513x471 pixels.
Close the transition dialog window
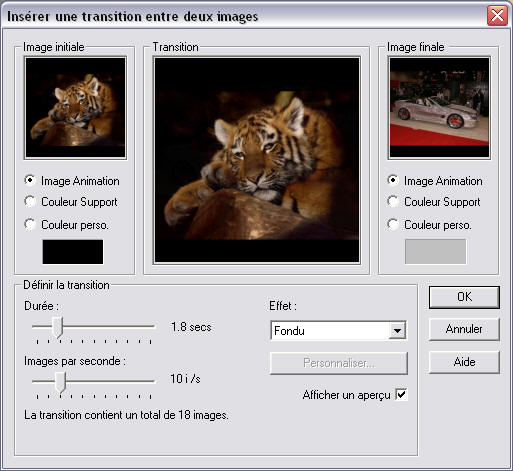[497, 16]
